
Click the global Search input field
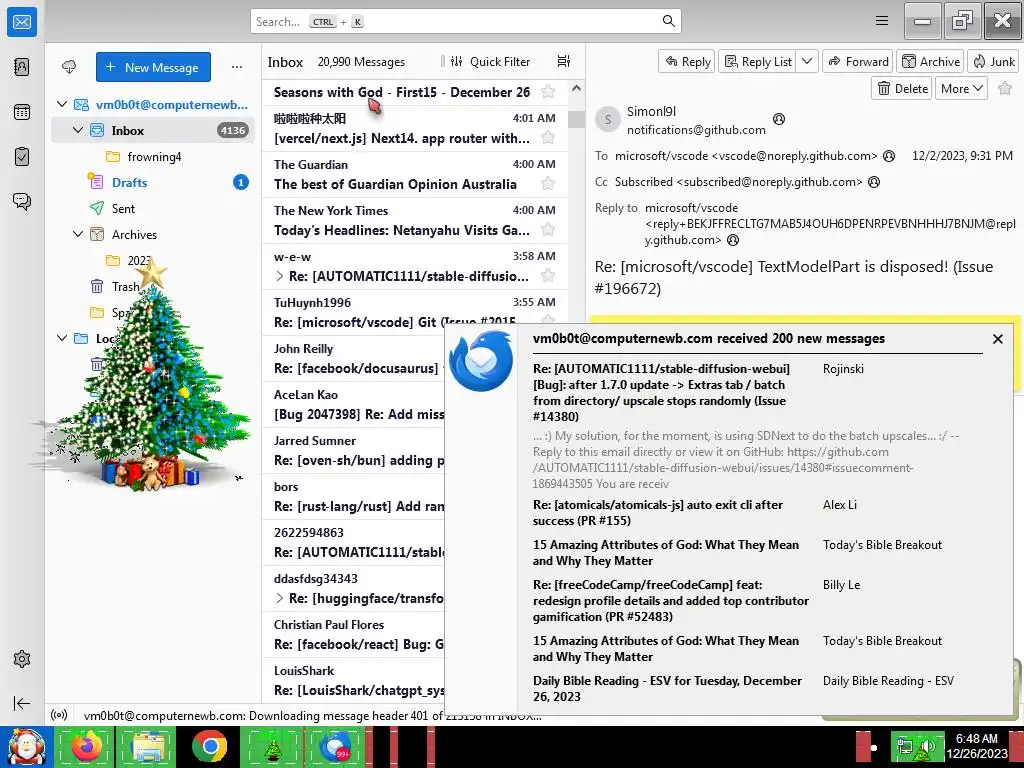coord(466,22)
